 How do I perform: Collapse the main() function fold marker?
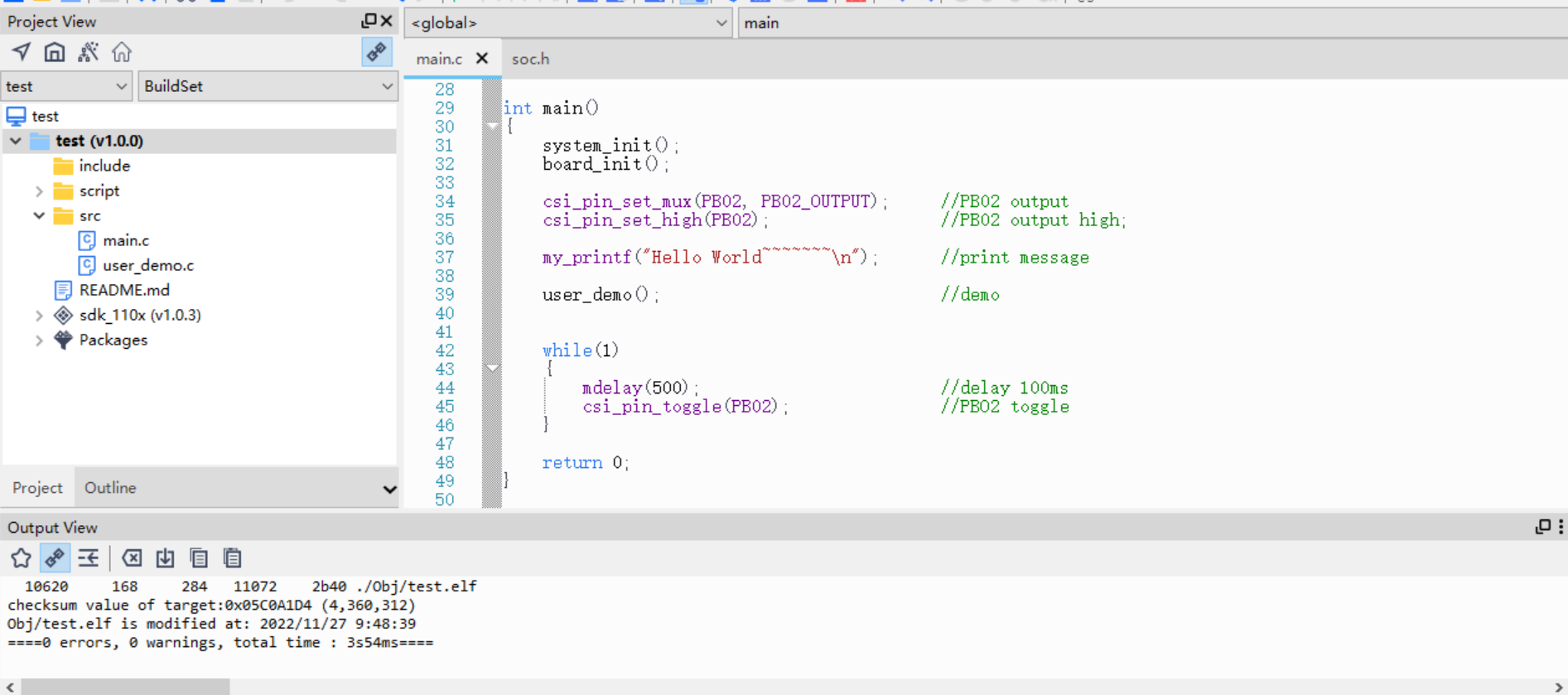tap(492, 126)
